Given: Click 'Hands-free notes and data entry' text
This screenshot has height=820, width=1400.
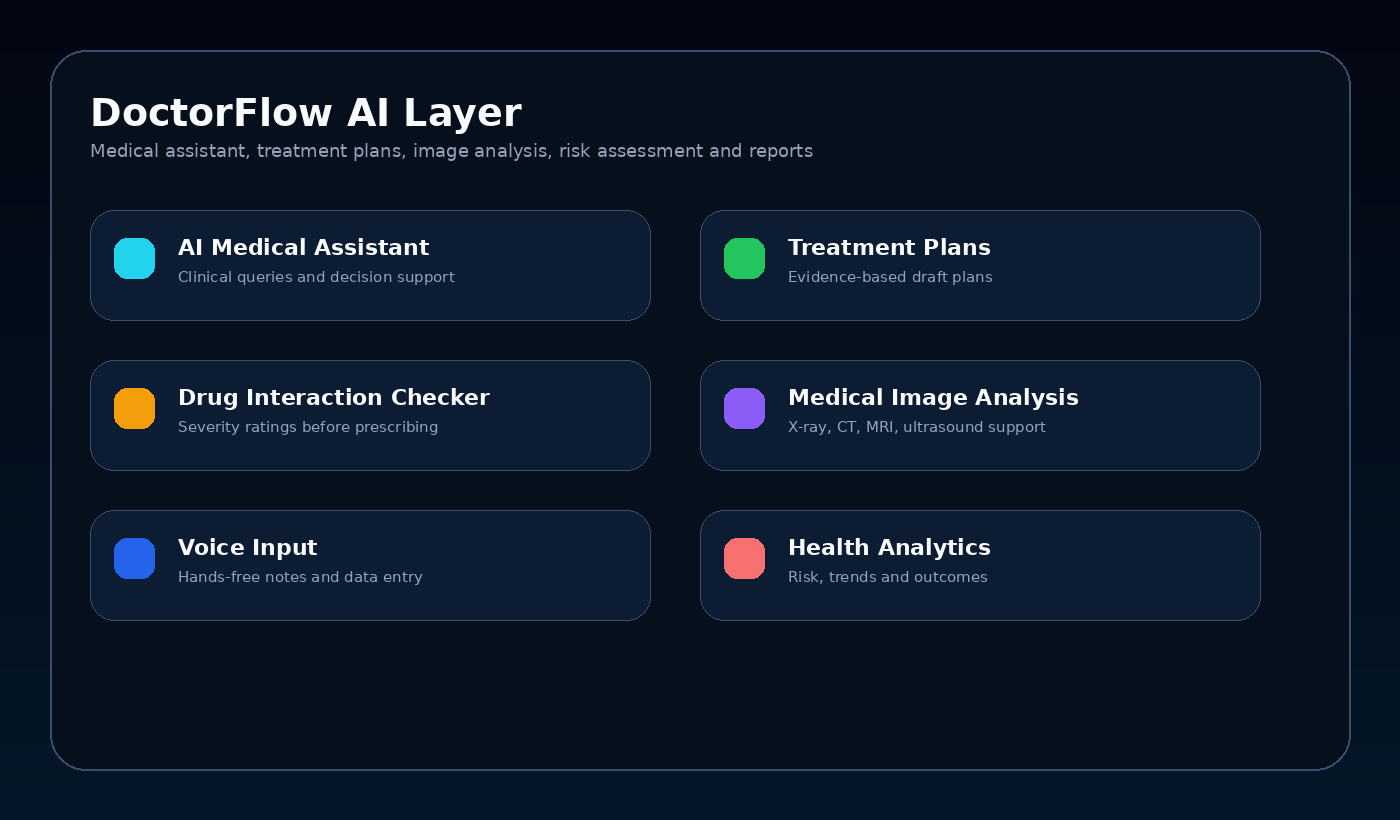Looking at the screenshot, I should pyautogui.click(x=300, y=577).
